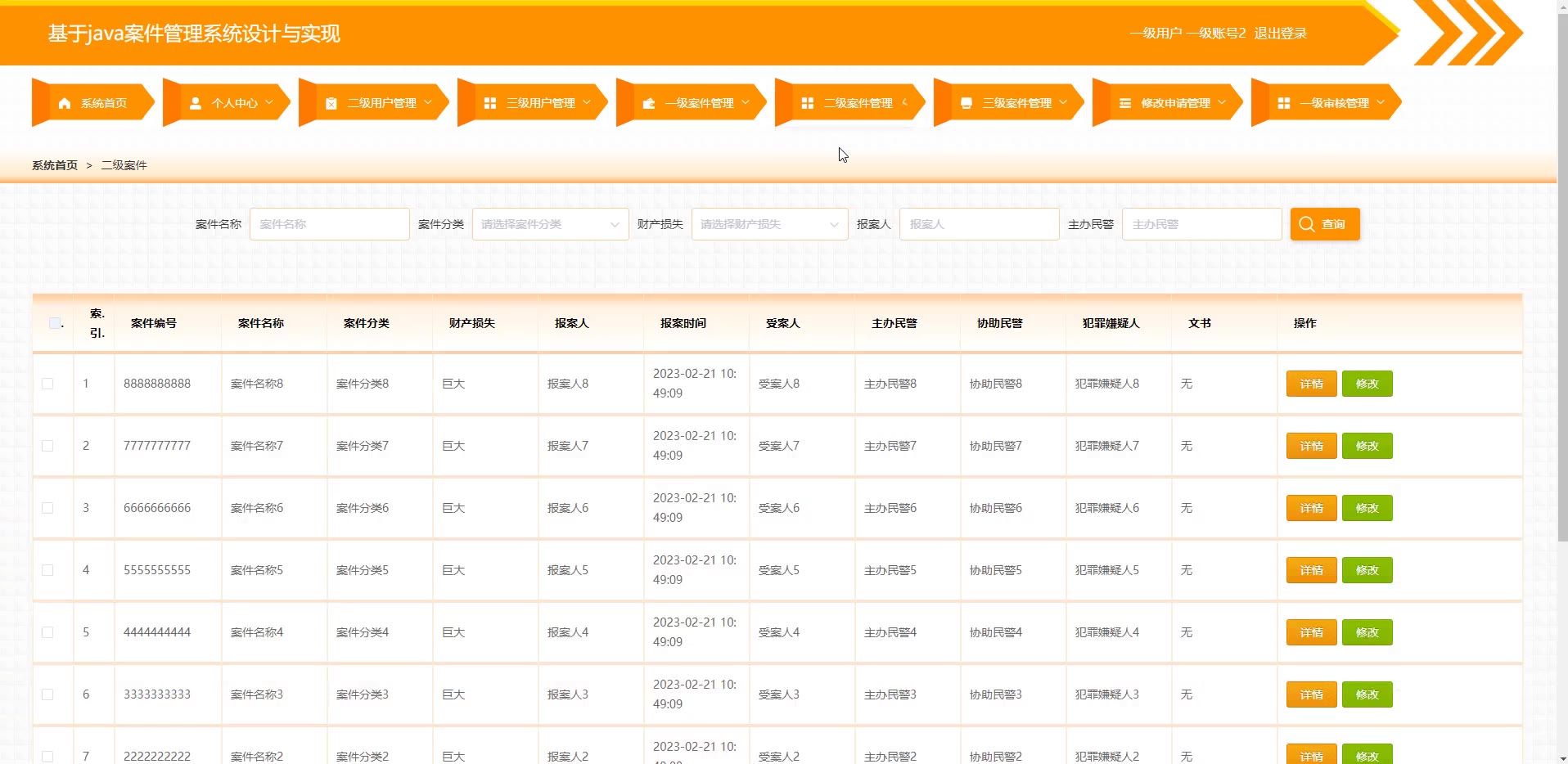
Task: Click the 二级案件 breadcrumb text
Action: coord(124,165)
